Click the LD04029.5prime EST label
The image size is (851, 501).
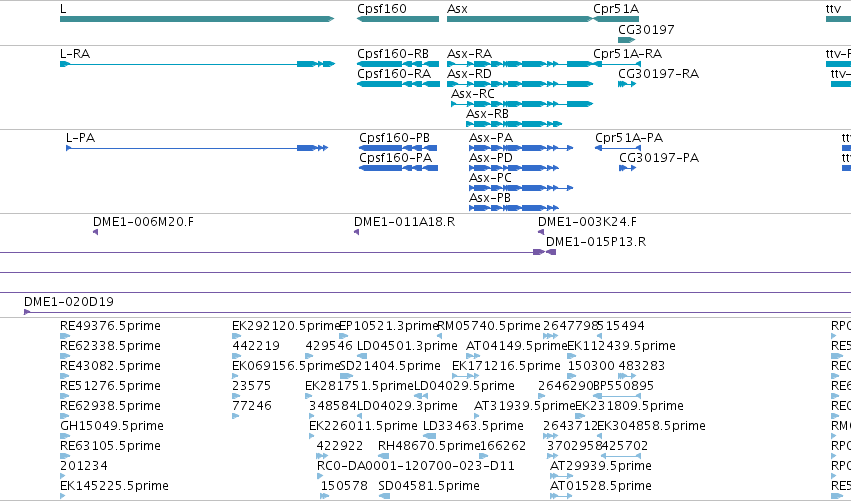click(x=464, y=386)
